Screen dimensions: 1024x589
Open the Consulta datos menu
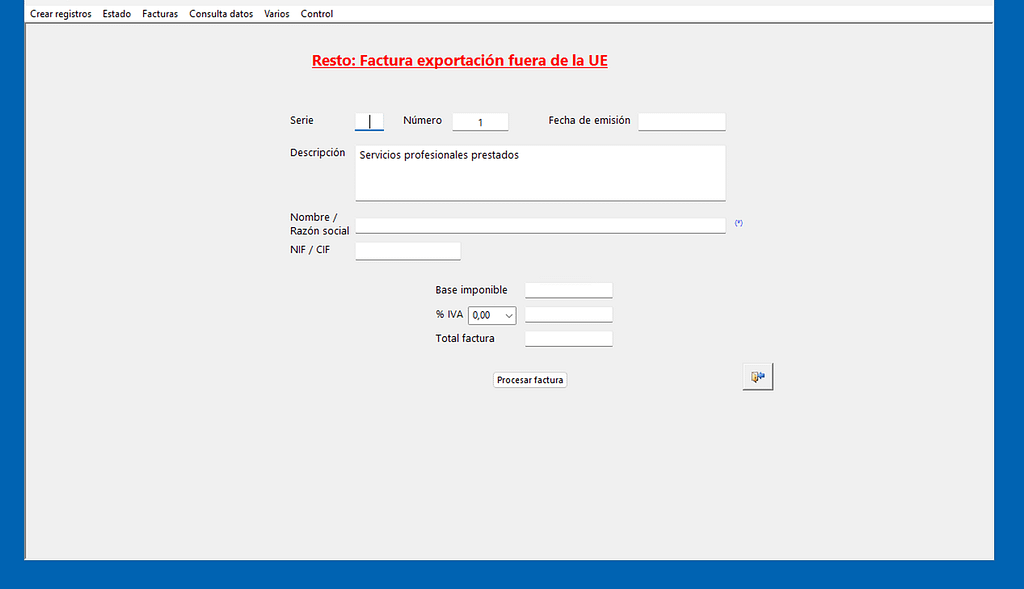(x=221, y=14)
